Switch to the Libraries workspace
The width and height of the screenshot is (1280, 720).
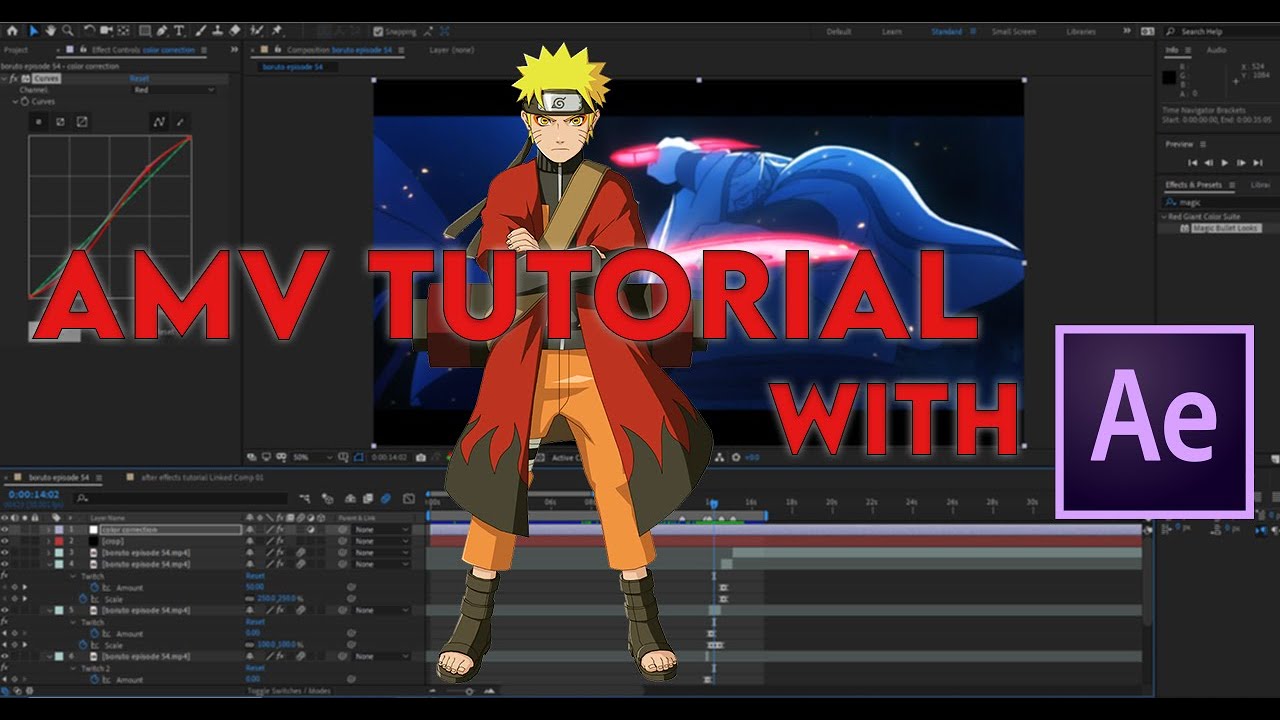click(1081, 31)
